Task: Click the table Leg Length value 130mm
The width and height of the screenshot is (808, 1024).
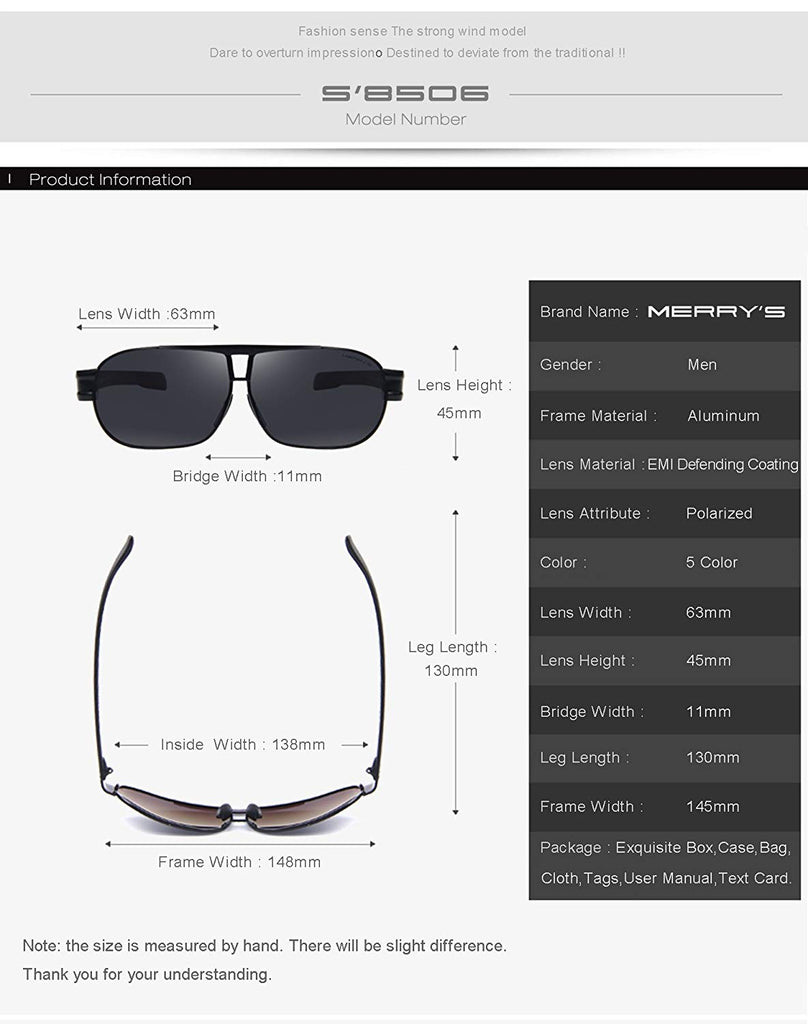Action: [713, 758]
